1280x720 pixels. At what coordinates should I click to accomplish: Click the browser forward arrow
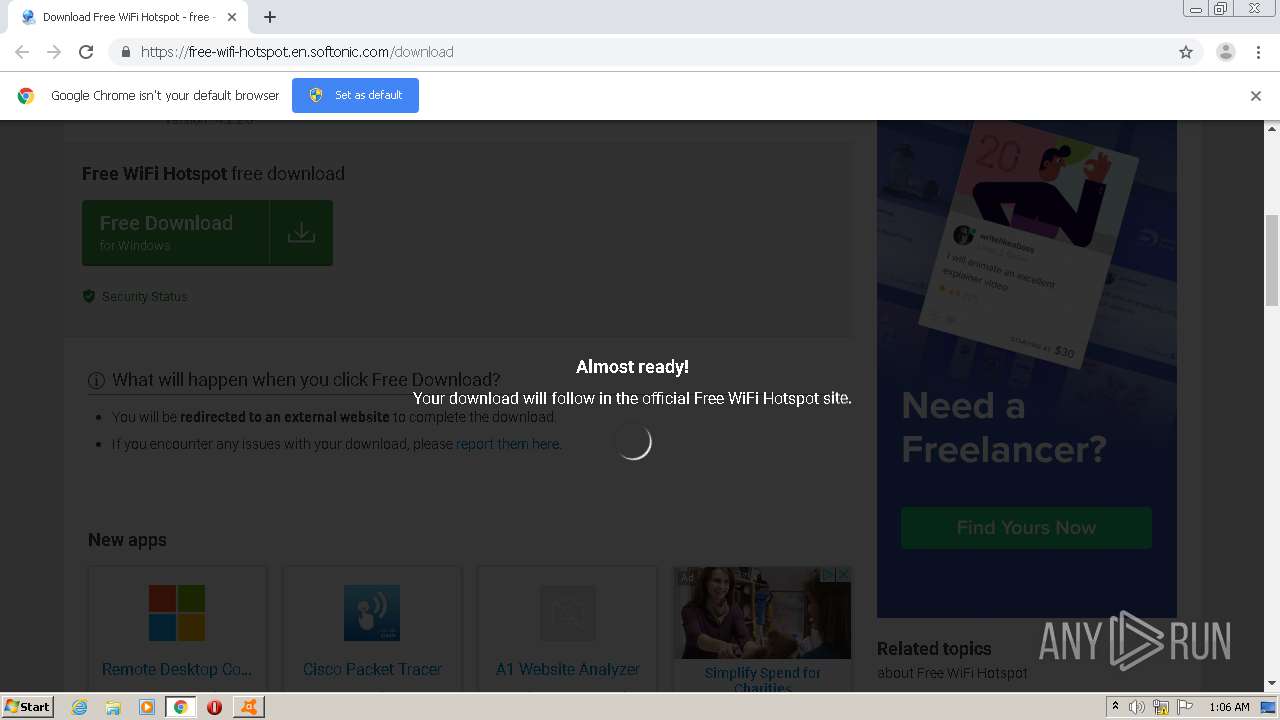(x=54, y=52)
